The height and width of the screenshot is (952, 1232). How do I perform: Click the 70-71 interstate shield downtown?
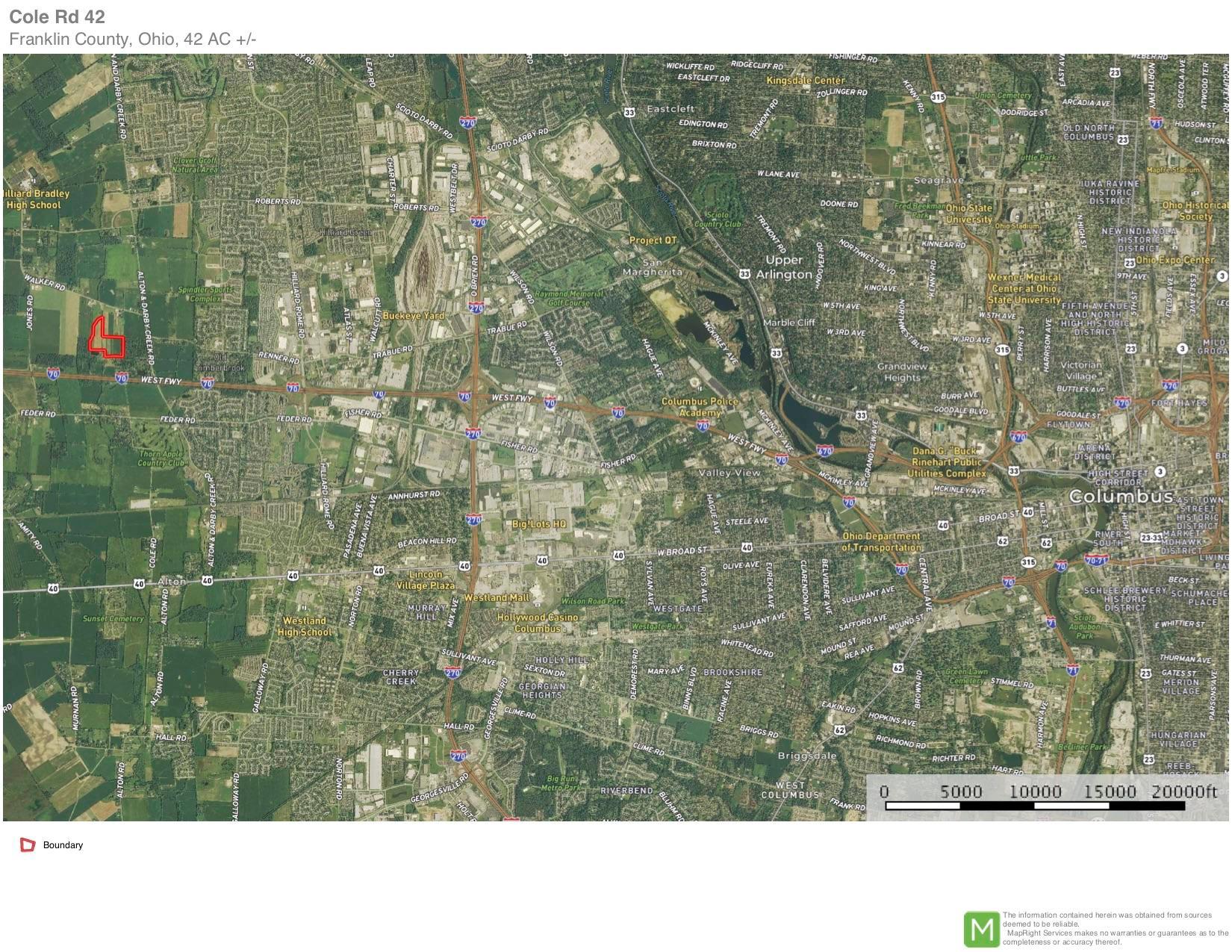coord(1098,560)
